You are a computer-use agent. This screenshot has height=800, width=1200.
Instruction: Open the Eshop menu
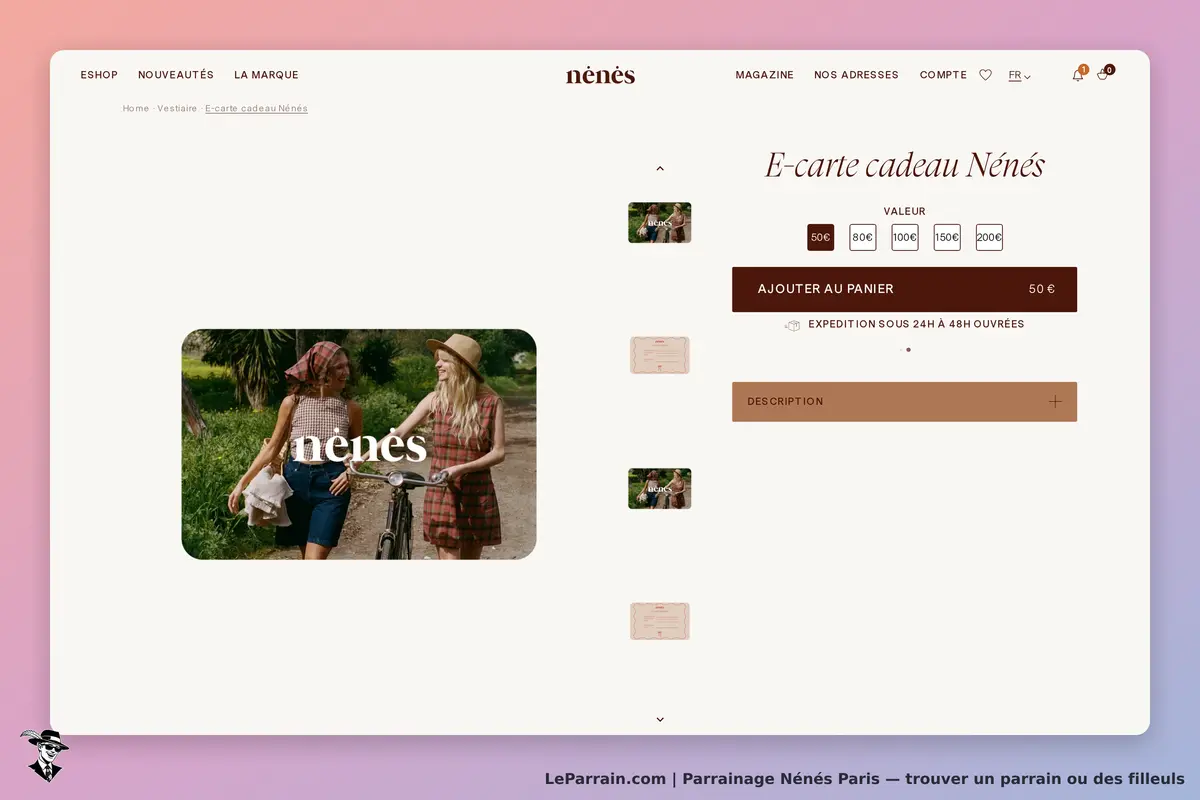[99, 75]
